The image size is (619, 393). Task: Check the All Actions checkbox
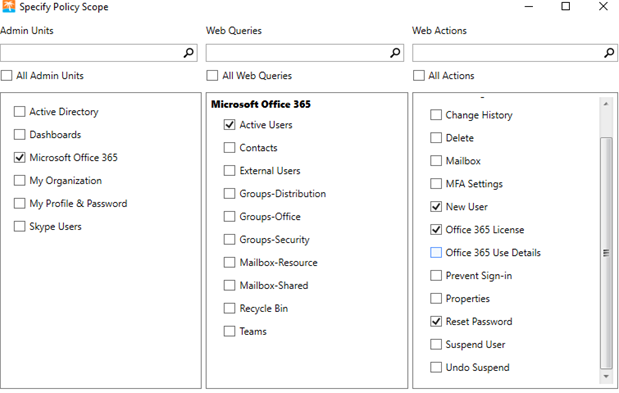click(418, 75)
